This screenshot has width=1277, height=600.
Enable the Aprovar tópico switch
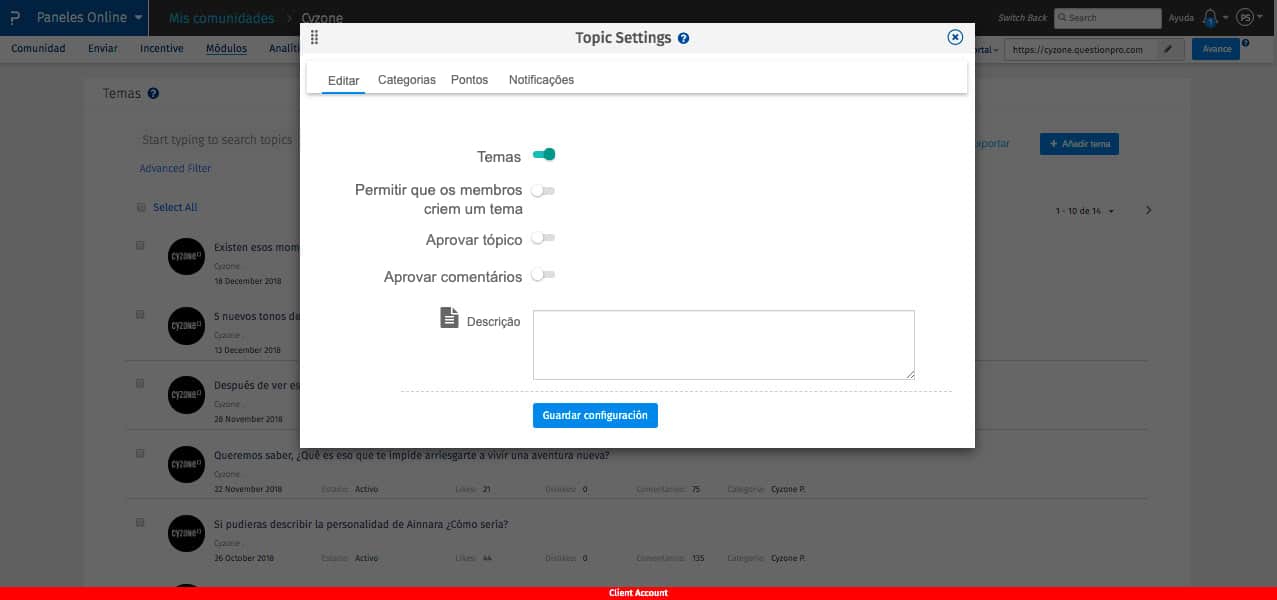coord(543,239)
